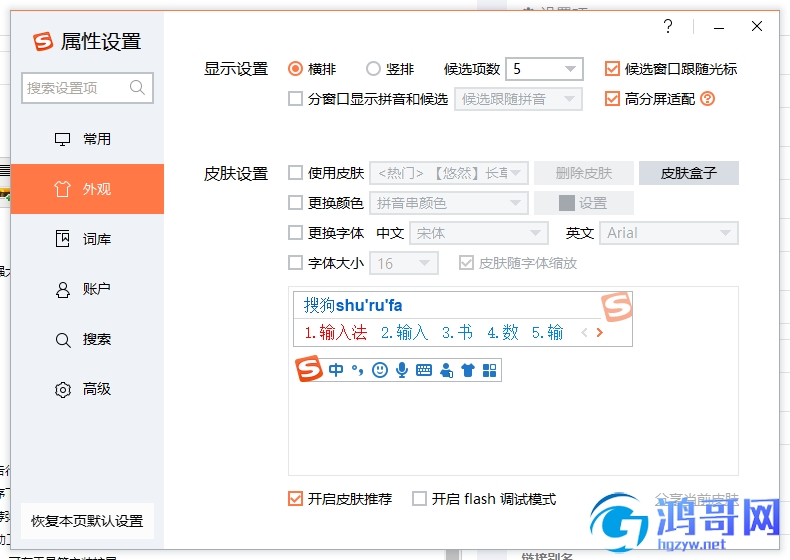The height and width of the screenshot is (560, 790).
Task: Click the microphone voice input icon
Action: [x=402, y=370]
